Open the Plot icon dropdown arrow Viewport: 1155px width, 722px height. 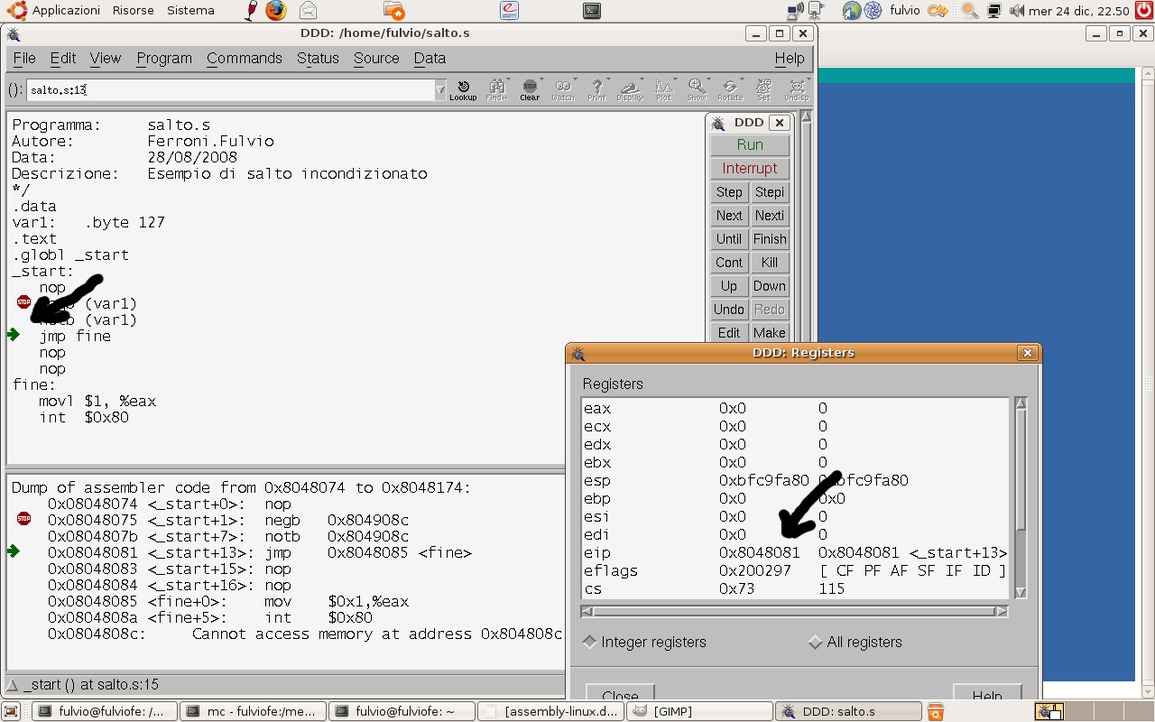[x=675, y=80]
